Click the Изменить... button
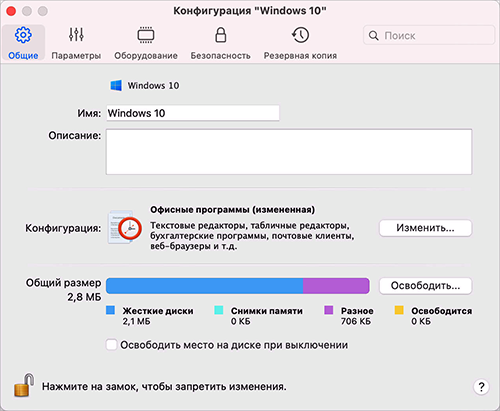The height and width of the screenshot is (411, 500). pyautogui.click(x=425, y=228)
